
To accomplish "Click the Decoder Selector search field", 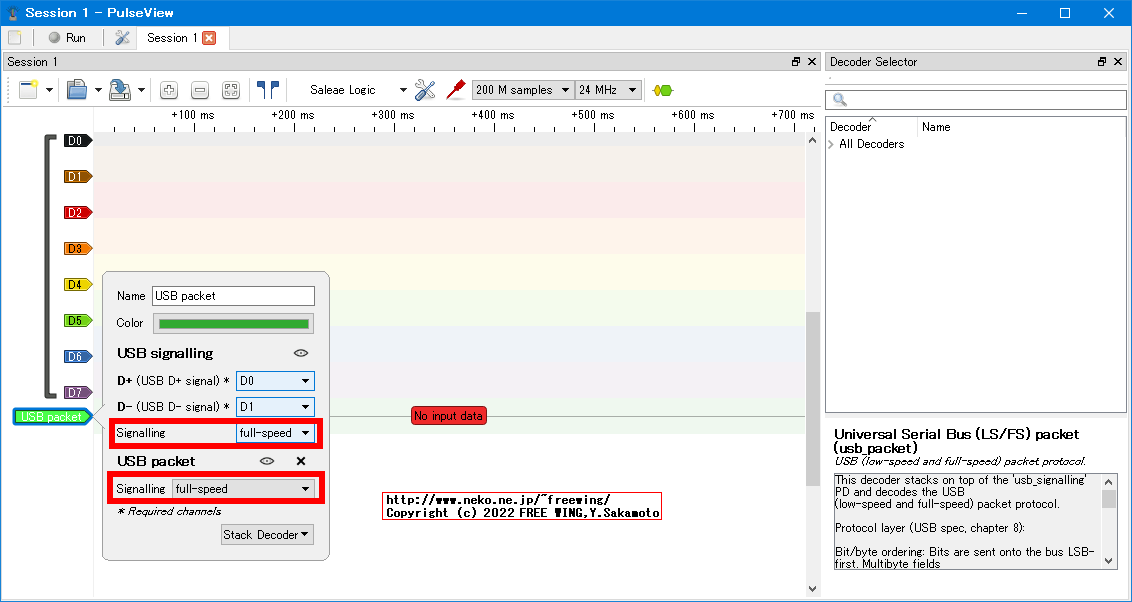I will pyautogui.click(x=976, y=100).
